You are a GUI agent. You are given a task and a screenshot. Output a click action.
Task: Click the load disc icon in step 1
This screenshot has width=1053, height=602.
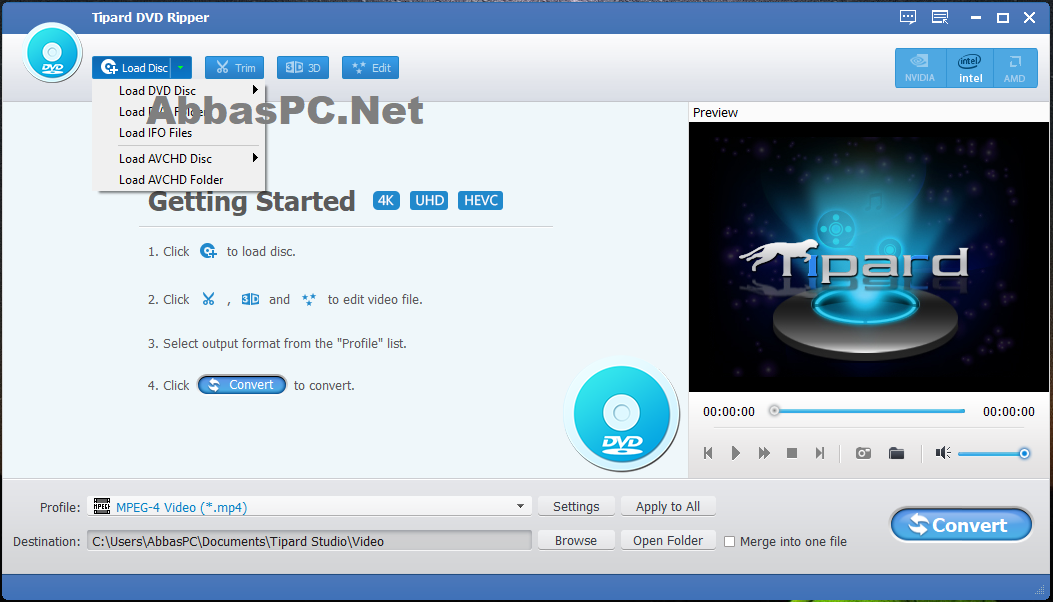tap(208, 251)
